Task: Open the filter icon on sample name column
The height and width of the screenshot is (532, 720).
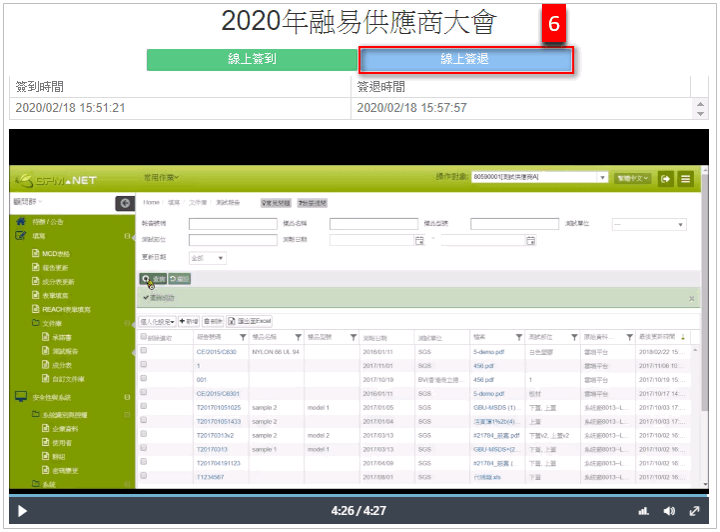Action: point(298,338)
